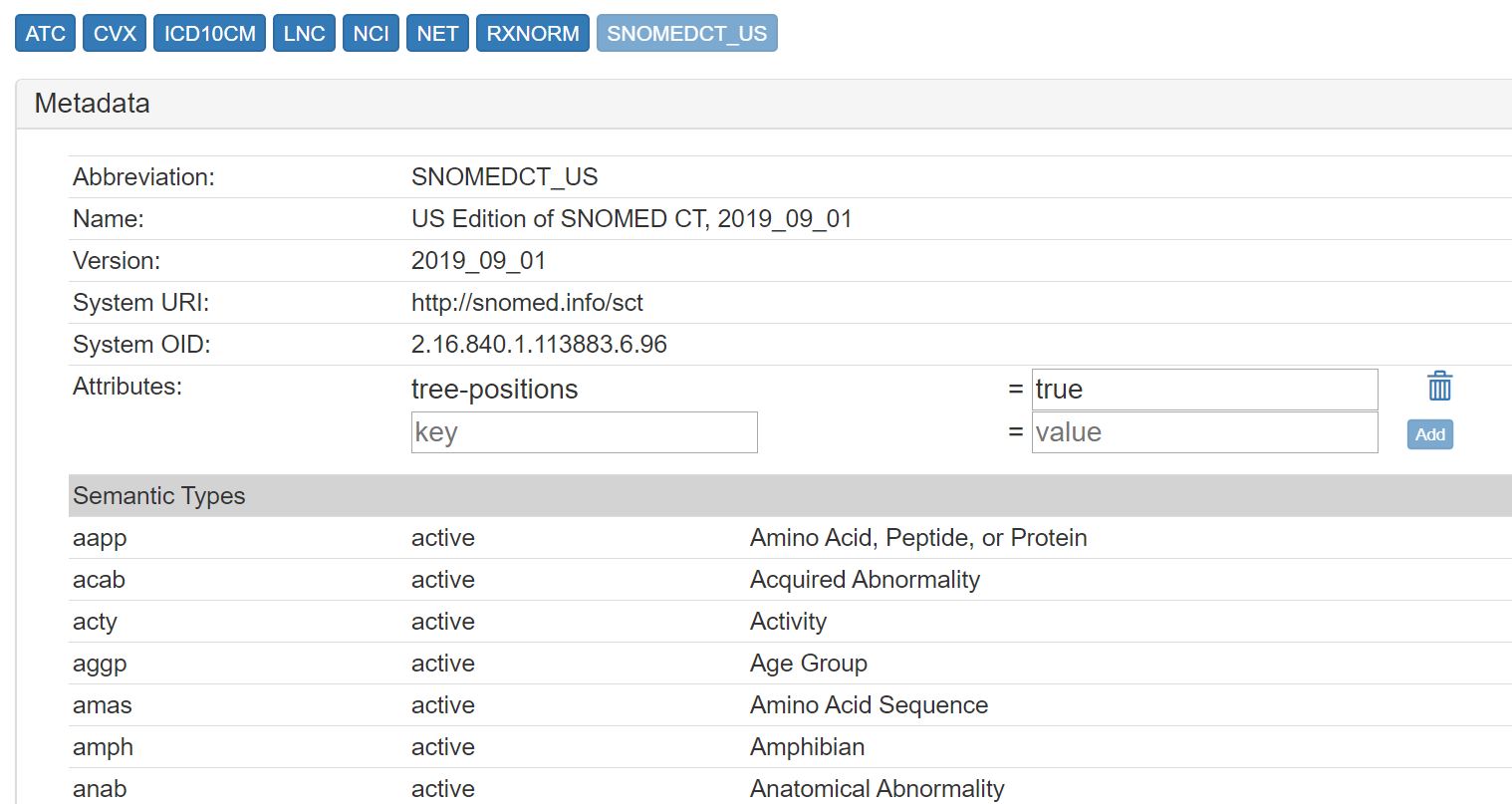Open the LNC terminology tab
This screenshot has height=804, width=1512.
click(x=304, y=33)
